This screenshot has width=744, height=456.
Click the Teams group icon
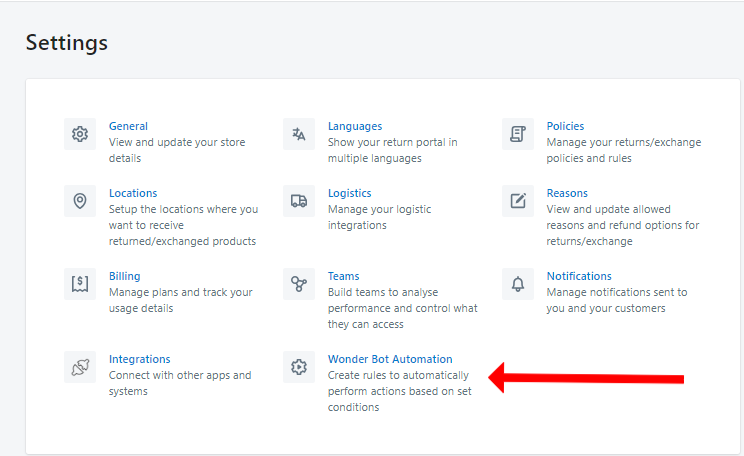point(299,284)
